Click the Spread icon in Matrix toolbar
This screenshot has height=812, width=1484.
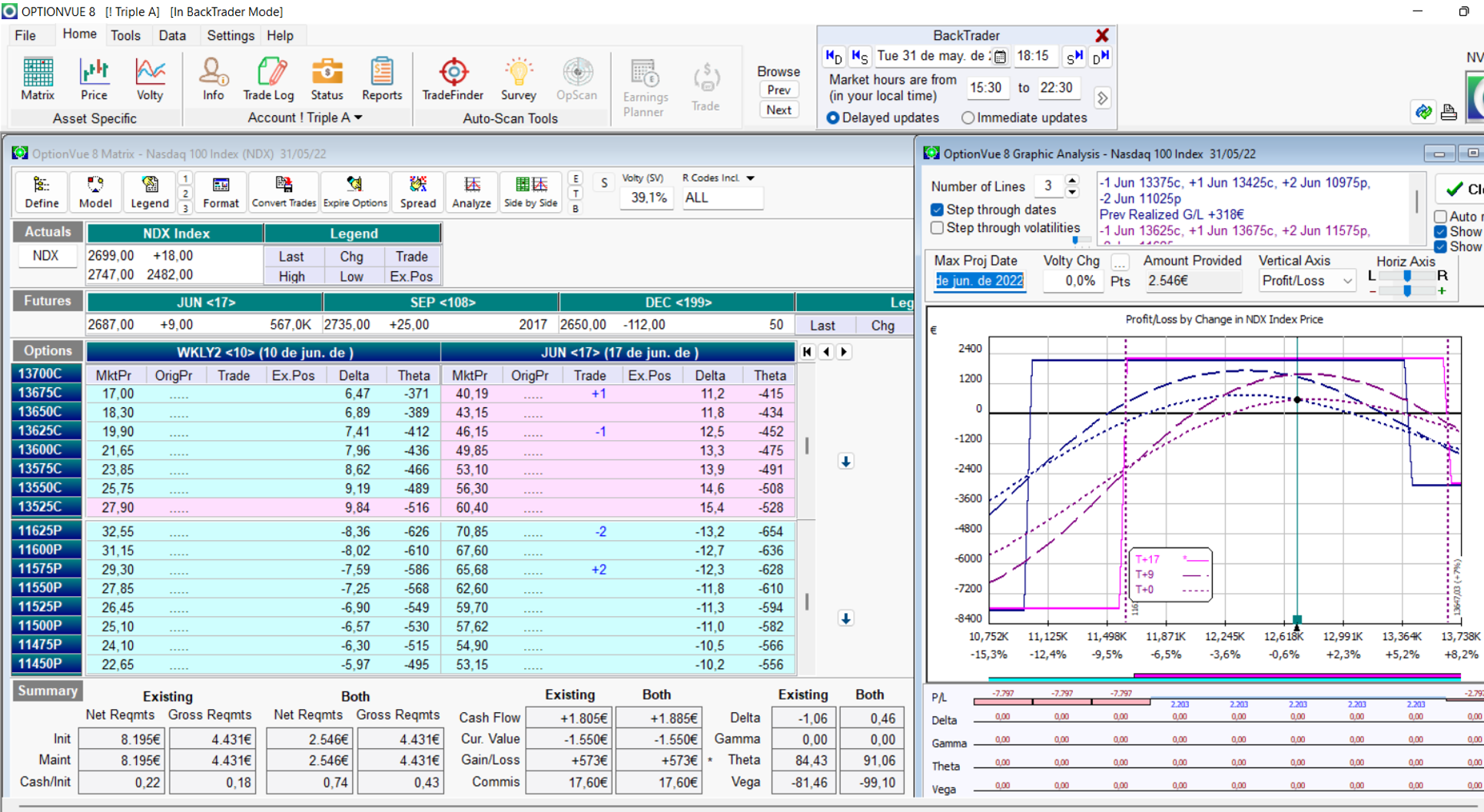pyautogui.click(x=417, y=192)
